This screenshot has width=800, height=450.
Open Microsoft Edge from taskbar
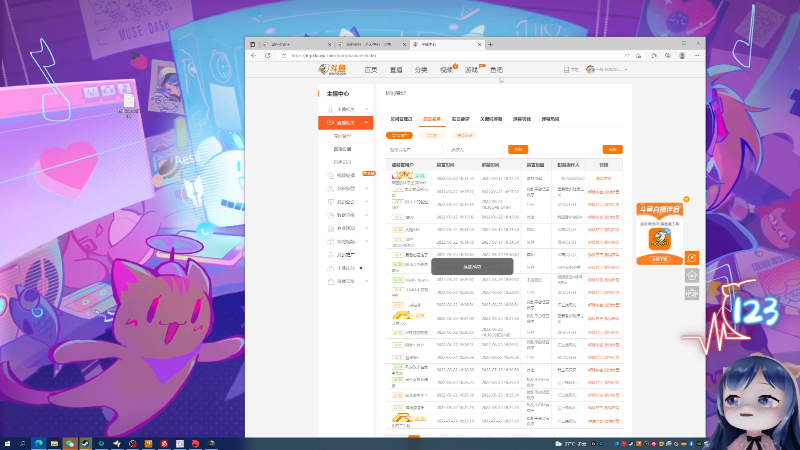pyautogui.click(x=38, y=444)
